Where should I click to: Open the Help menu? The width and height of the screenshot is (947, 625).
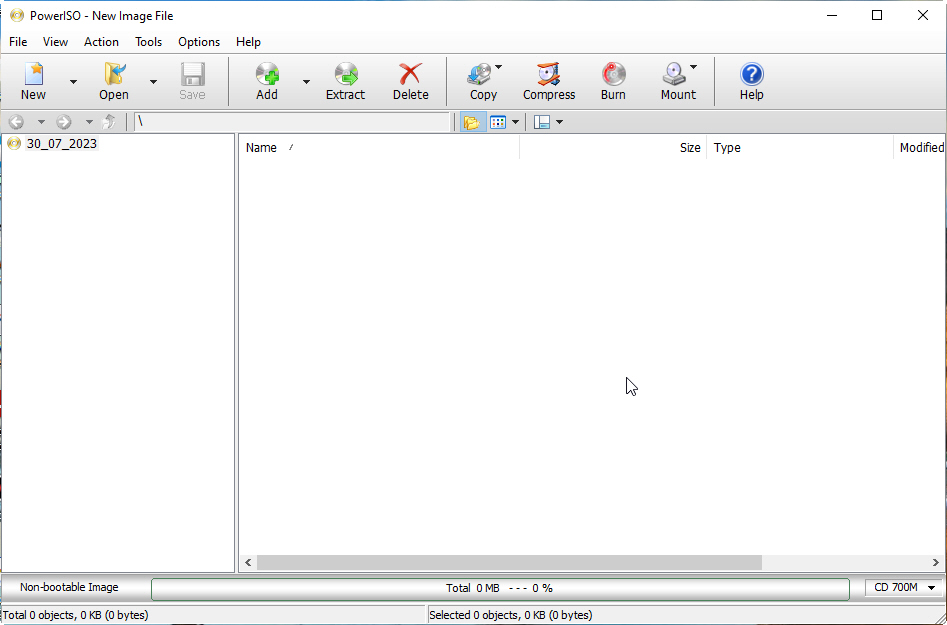pyautogui.click(x=248, y=42)
